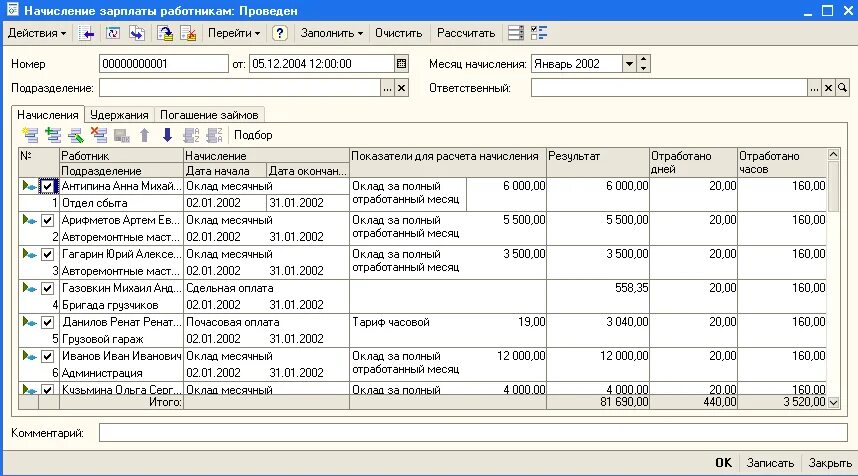Click the cancel posting icon with red X
The width and height of the screenshot is (858, 476).
click(188, 33)
